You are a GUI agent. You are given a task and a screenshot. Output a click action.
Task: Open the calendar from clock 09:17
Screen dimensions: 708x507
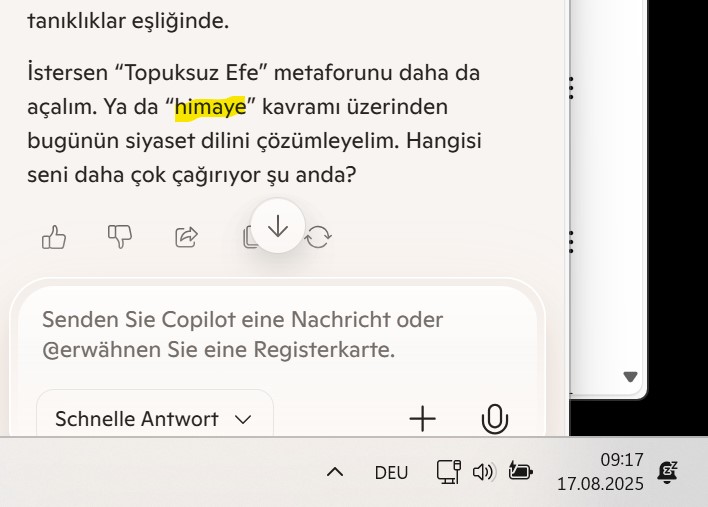(600, 472)
